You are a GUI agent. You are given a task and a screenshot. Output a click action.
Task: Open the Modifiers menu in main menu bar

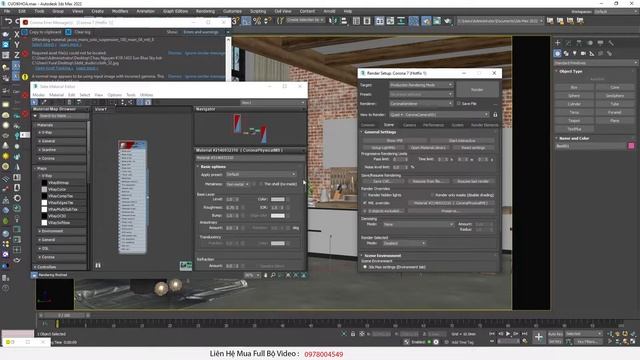click(x=120, y=11)
